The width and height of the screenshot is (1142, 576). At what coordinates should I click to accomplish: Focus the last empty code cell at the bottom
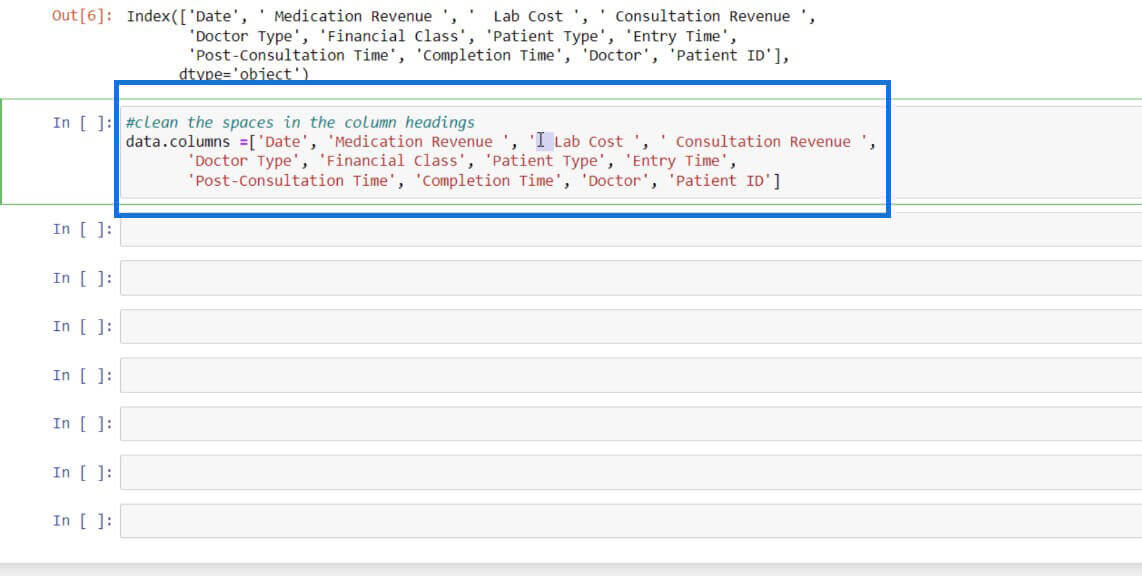click(631, 521)
